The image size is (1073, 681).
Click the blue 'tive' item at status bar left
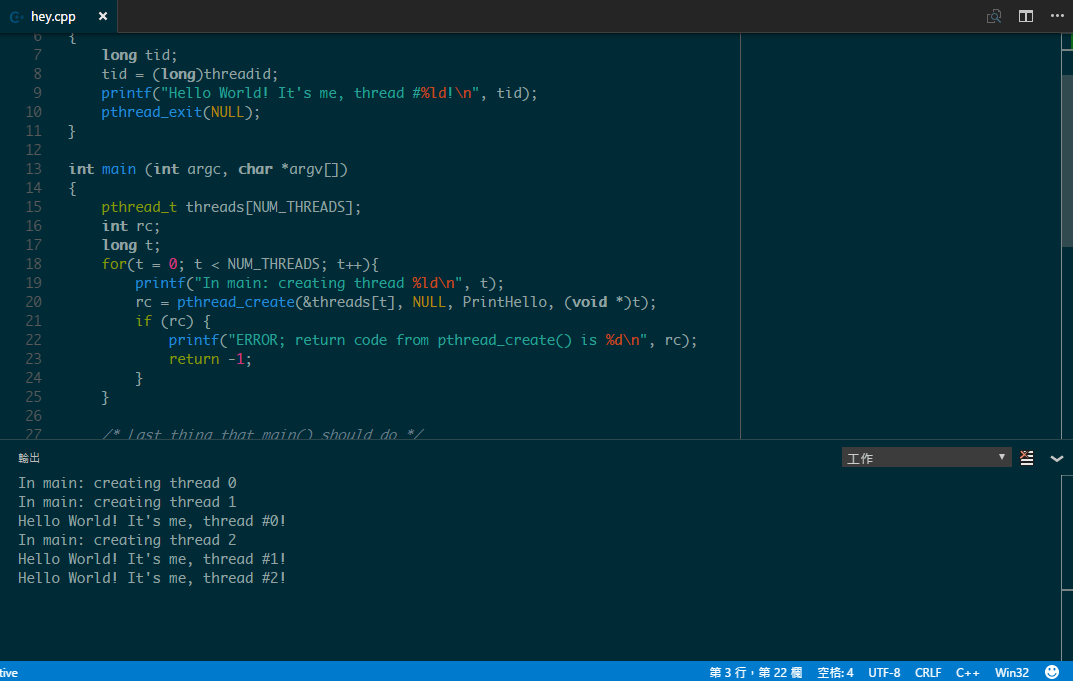pos(8,672)
